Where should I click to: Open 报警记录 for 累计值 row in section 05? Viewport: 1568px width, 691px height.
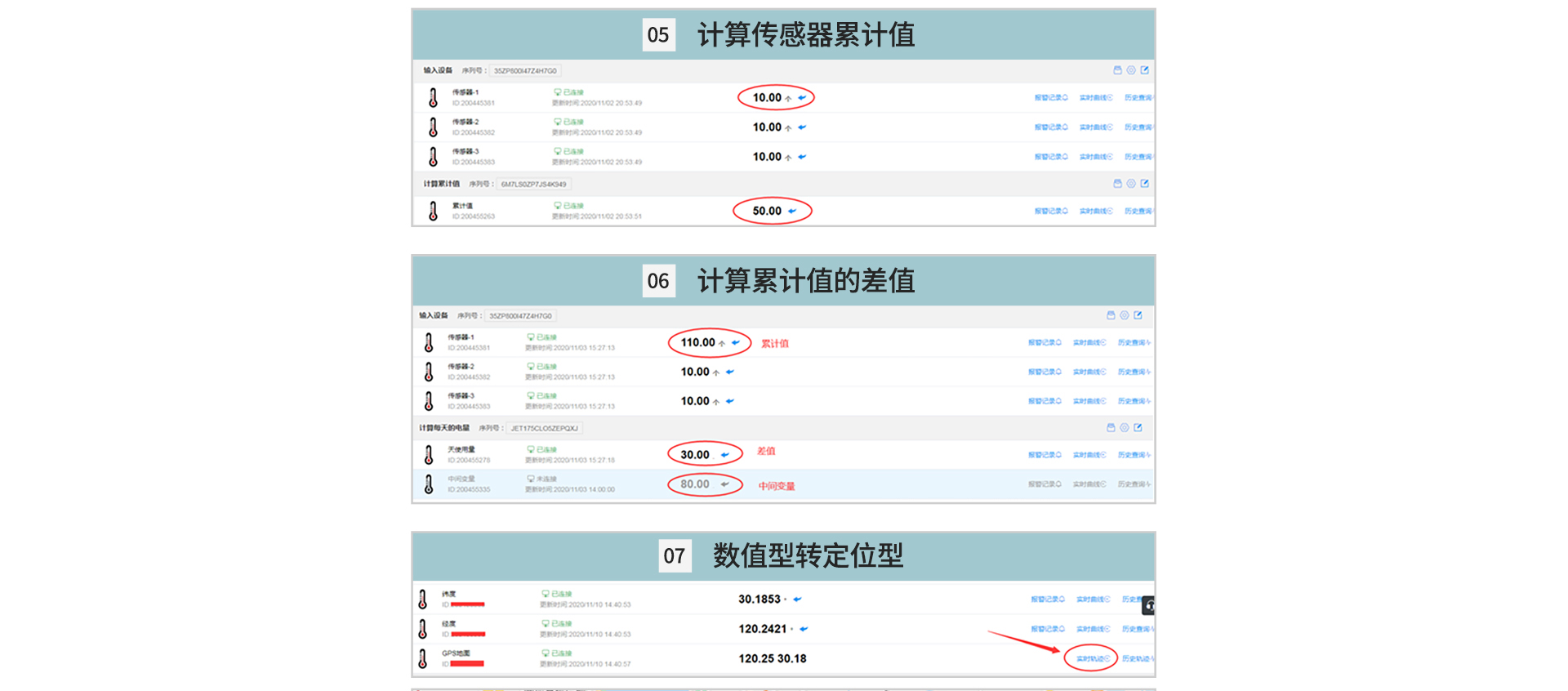[1050, 211]
